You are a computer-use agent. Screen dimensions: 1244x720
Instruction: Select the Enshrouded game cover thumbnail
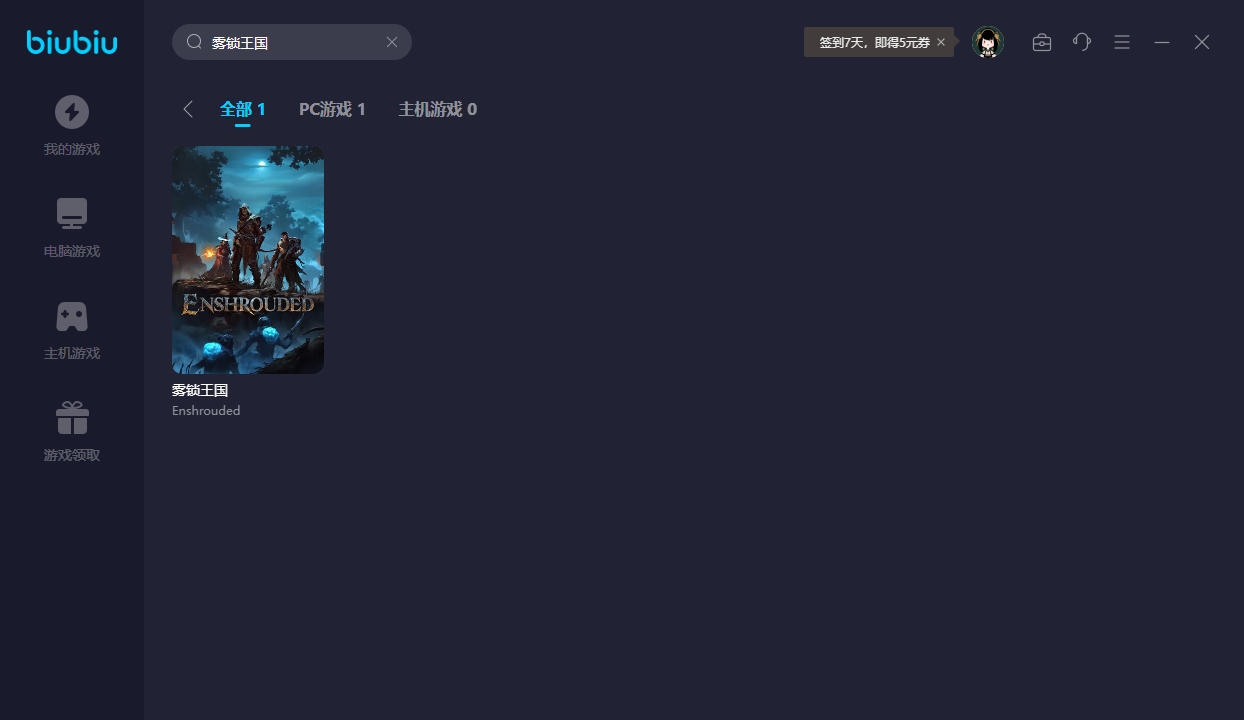248,260
